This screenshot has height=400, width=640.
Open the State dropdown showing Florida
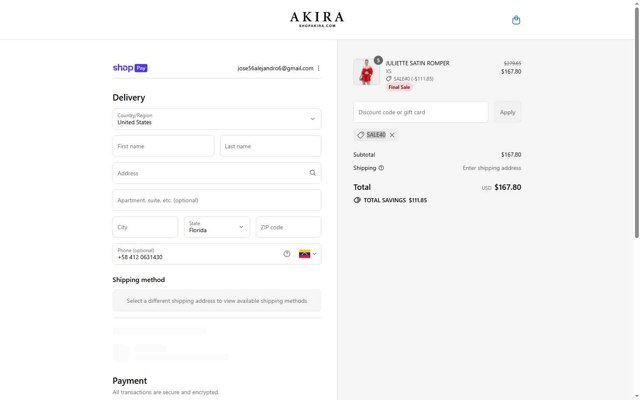217,227
